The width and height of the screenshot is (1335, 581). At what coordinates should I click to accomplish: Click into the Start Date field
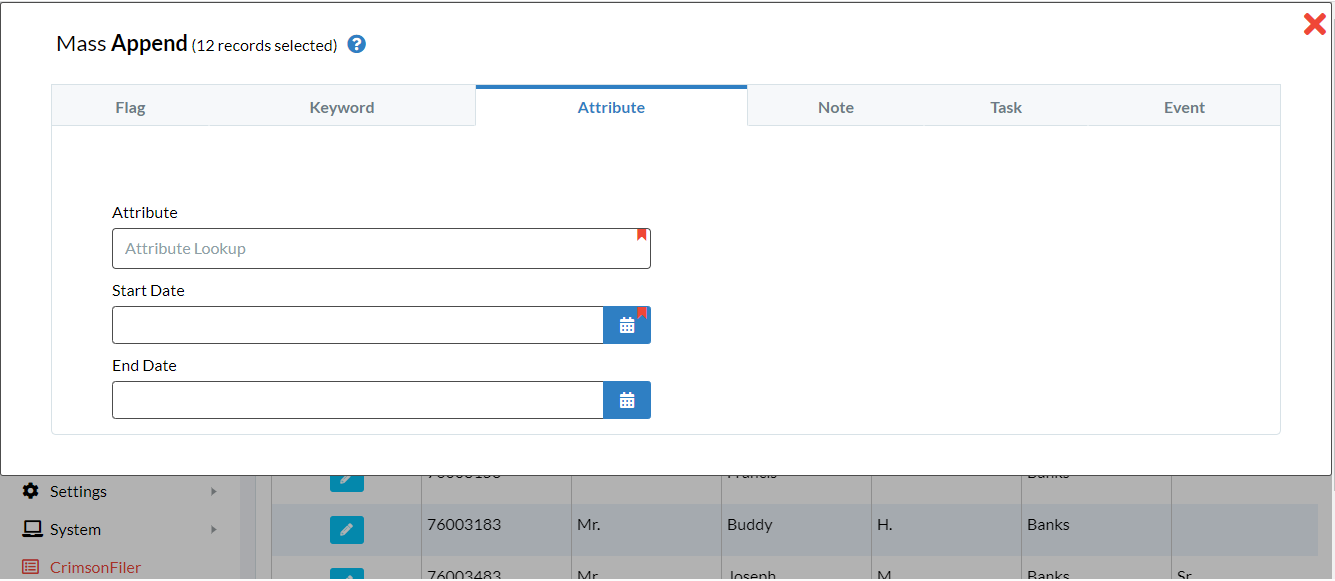[x=358, y=325]
